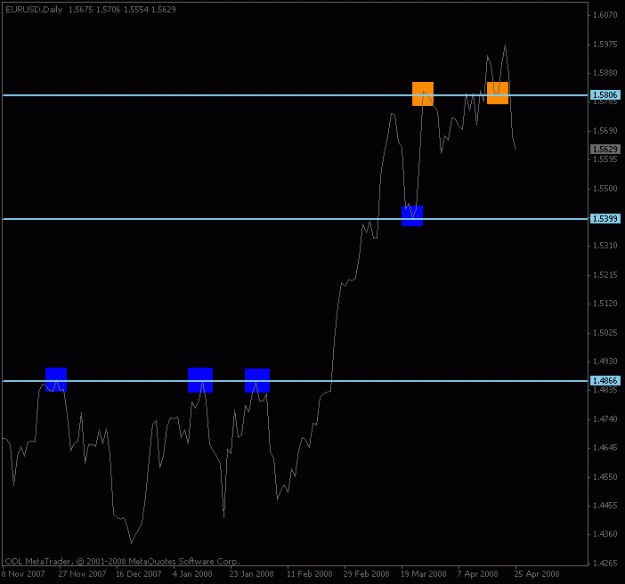
Task: Click the 1.4645 price scale value
Action: 605,448
